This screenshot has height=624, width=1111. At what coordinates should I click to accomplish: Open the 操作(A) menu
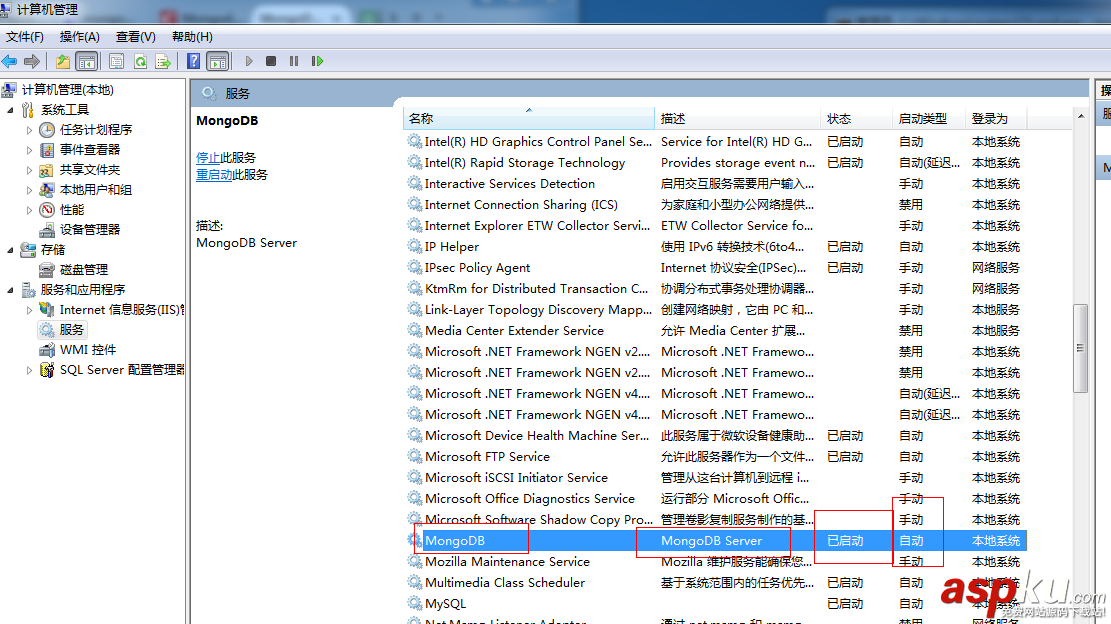click(x=81, y=36)
